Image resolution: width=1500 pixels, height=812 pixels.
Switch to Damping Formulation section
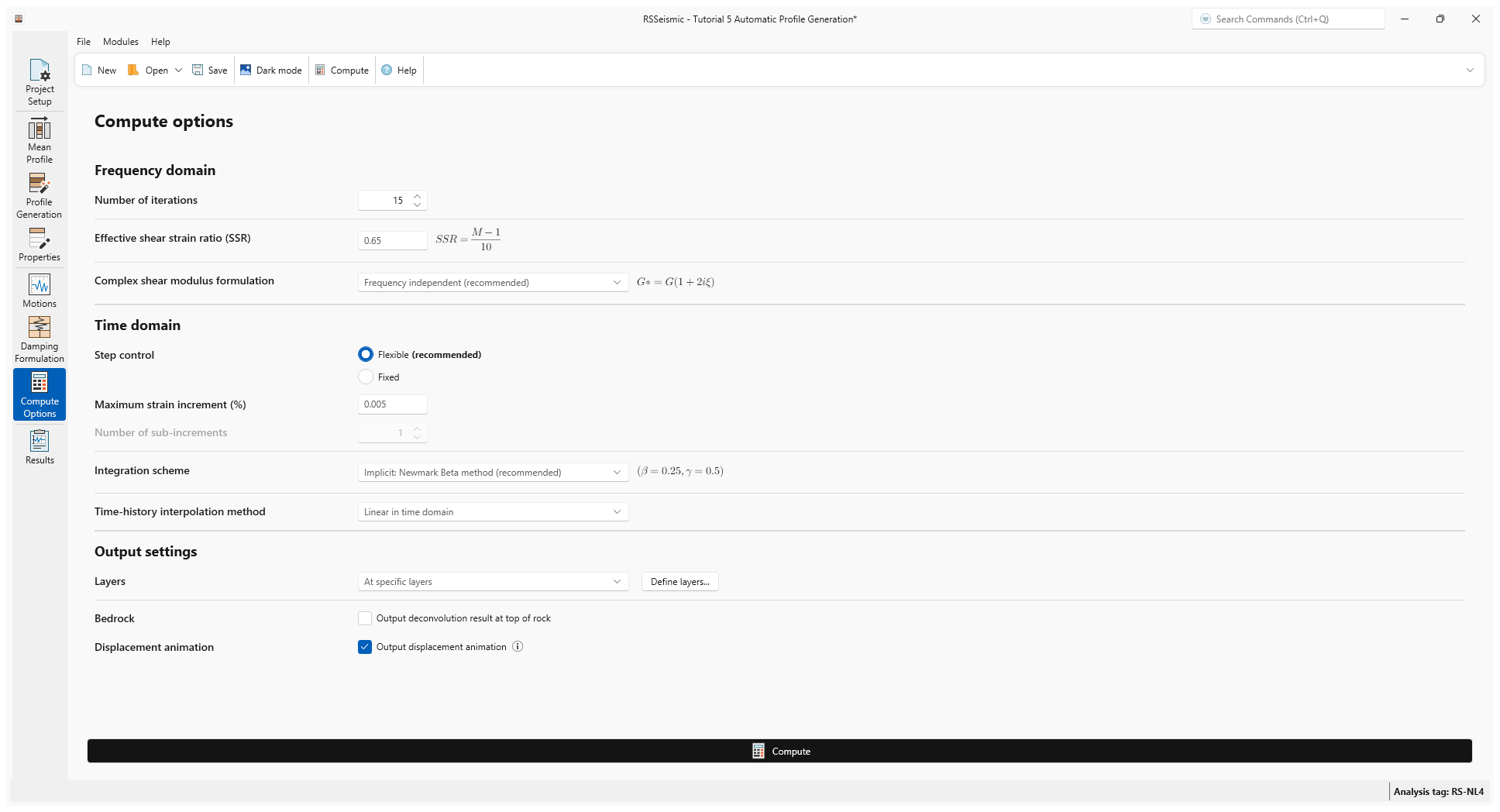tap(40, 339)
